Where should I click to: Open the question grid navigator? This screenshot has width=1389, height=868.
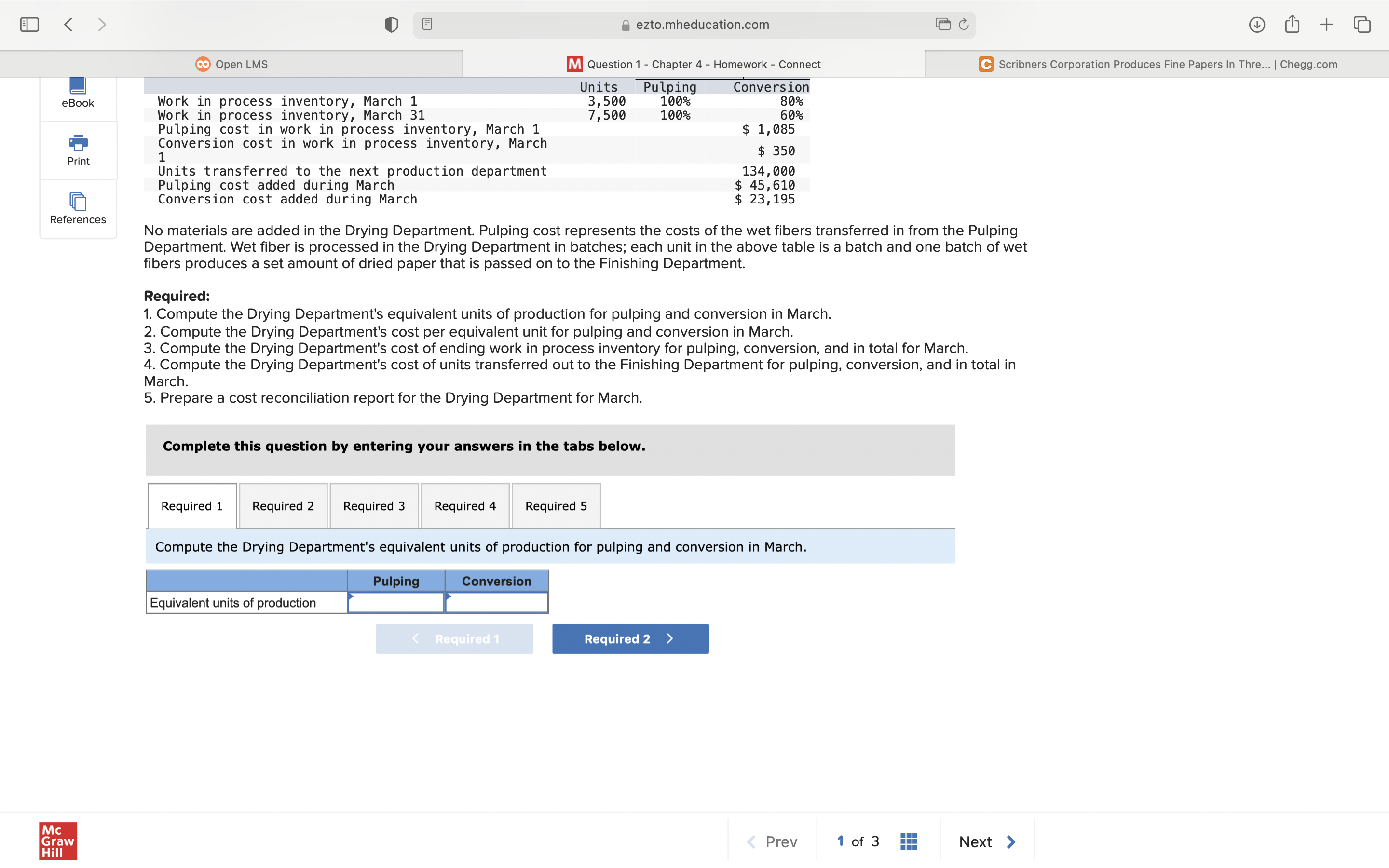(909, 841)
